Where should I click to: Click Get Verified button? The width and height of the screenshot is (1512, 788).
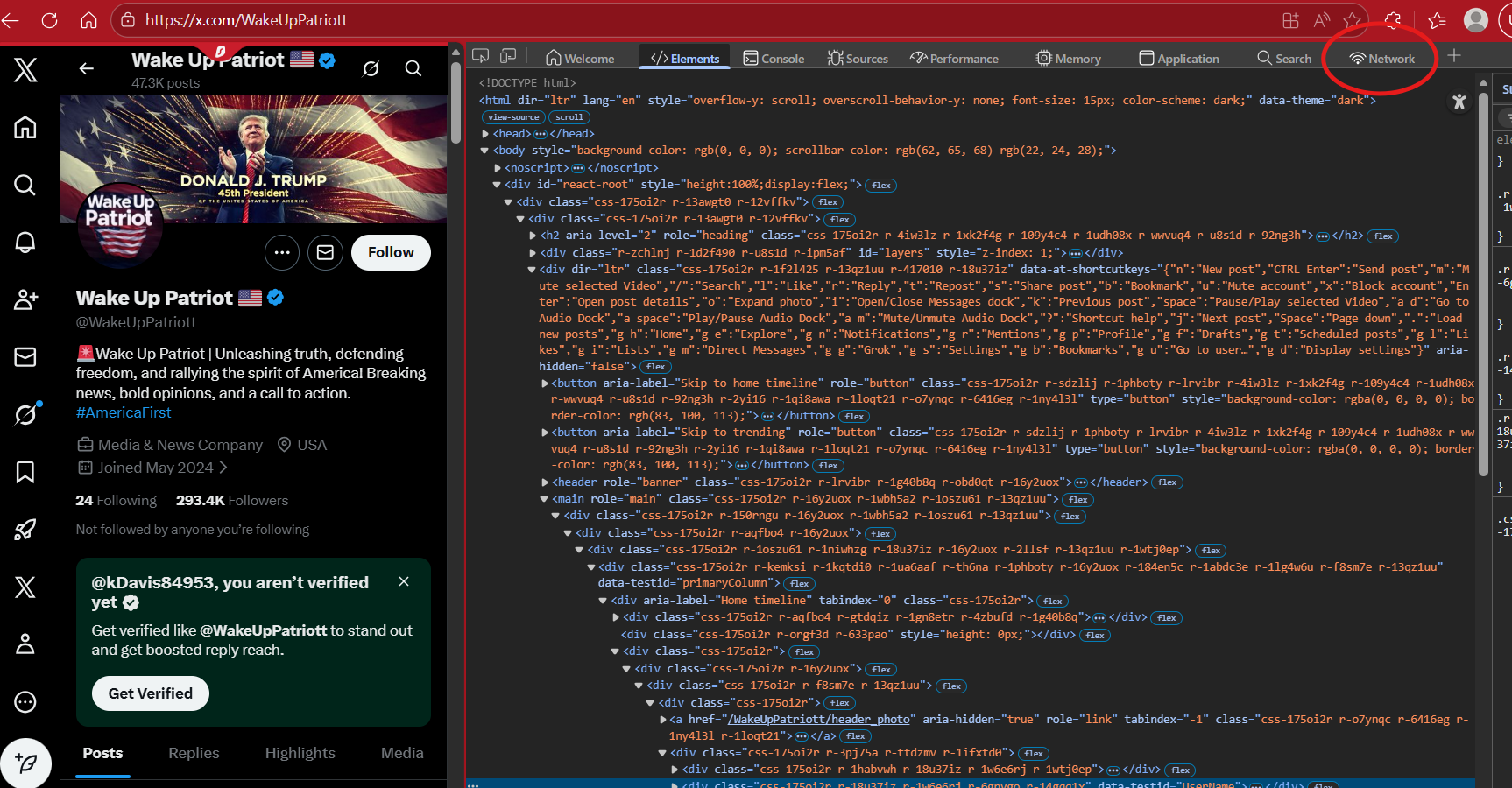coord(151,693)
